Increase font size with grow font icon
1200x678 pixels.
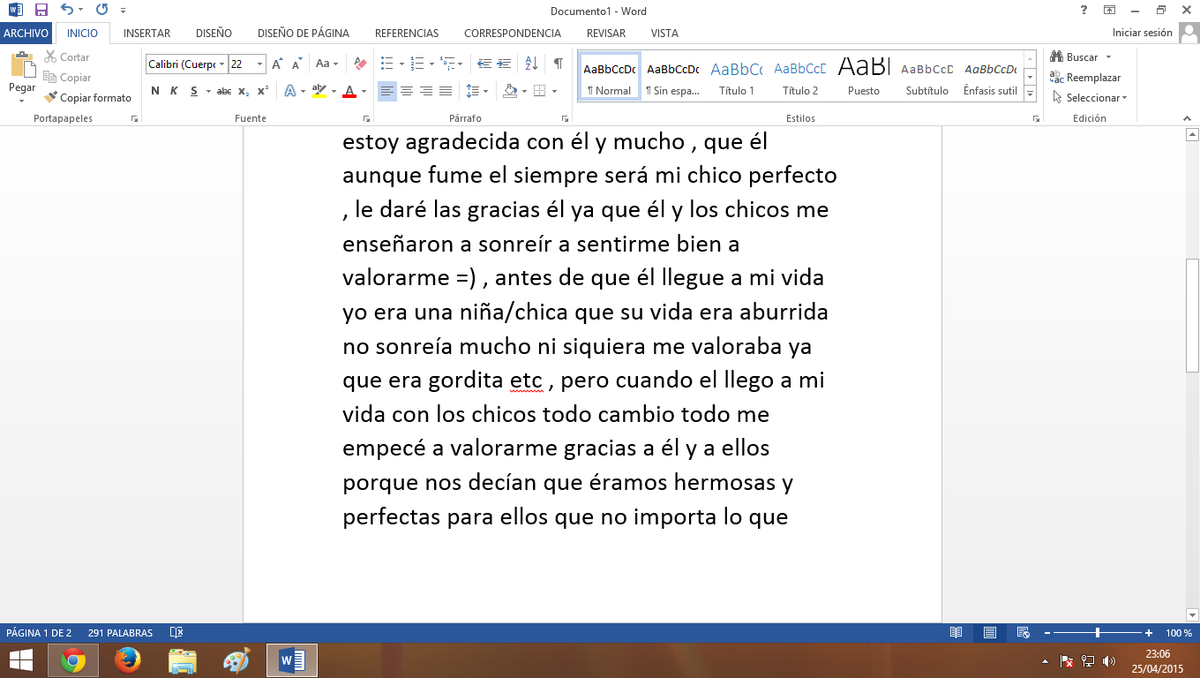tap(277, 63)
